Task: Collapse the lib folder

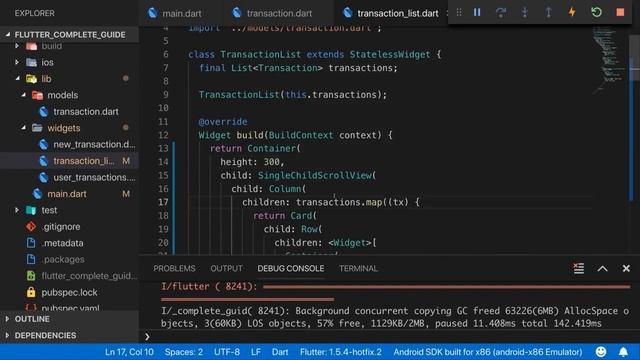Action: (18, 78)
